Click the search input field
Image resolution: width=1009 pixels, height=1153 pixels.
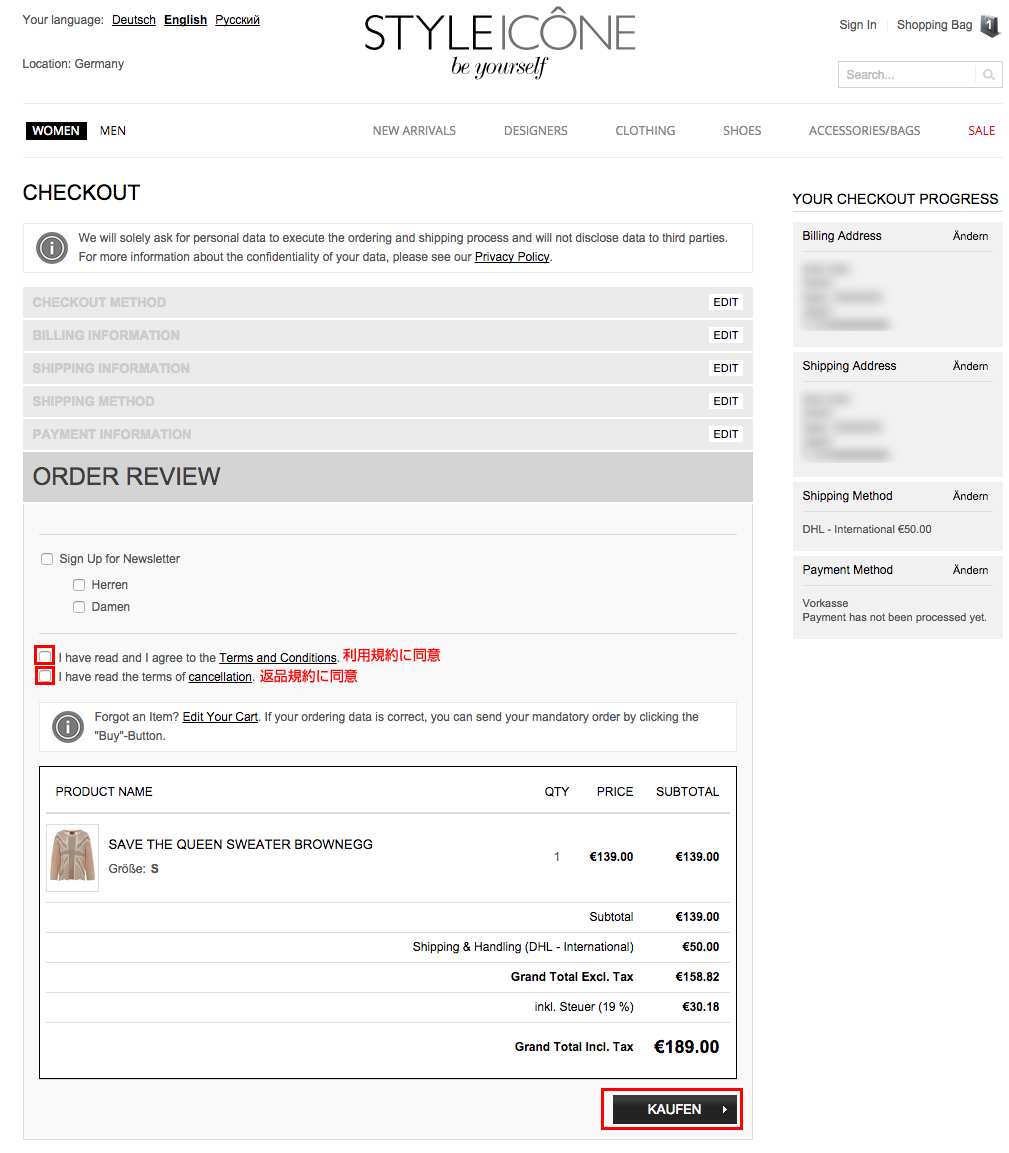coord(906,75)
